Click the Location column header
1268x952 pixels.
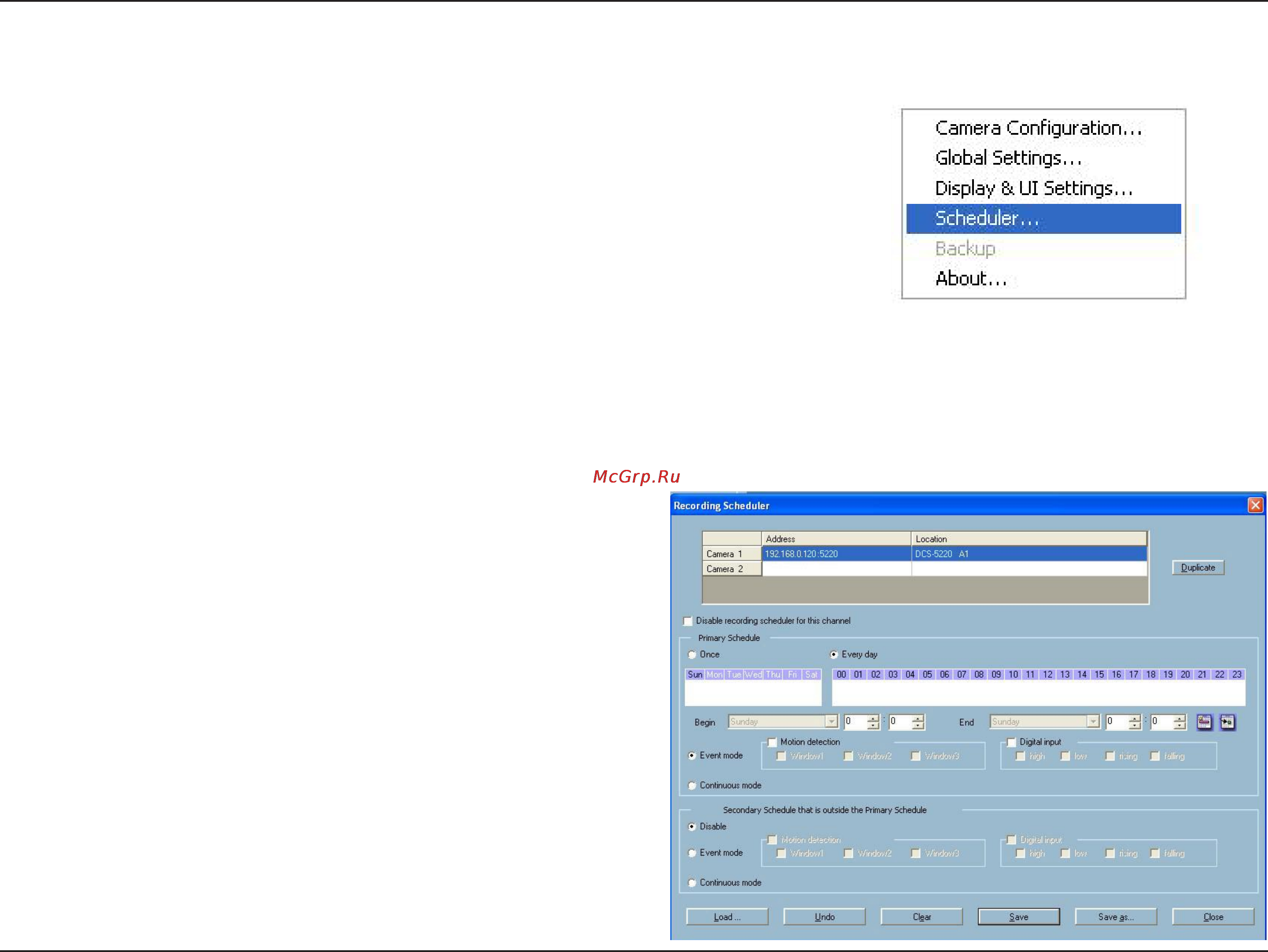coord(1029,539)
